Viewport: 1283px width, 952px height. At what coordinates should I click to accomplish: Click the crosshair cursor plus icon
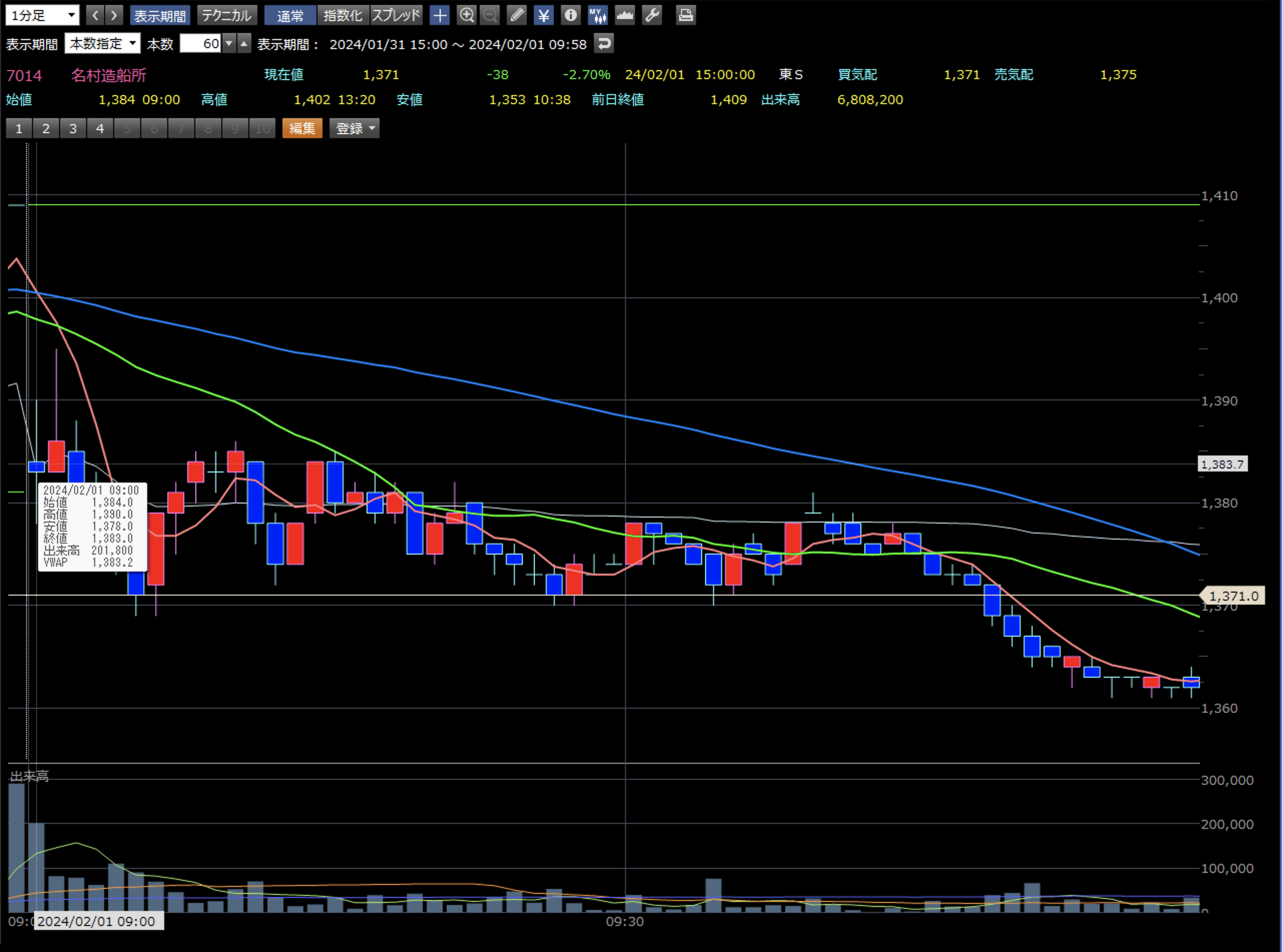pos(439,16)
